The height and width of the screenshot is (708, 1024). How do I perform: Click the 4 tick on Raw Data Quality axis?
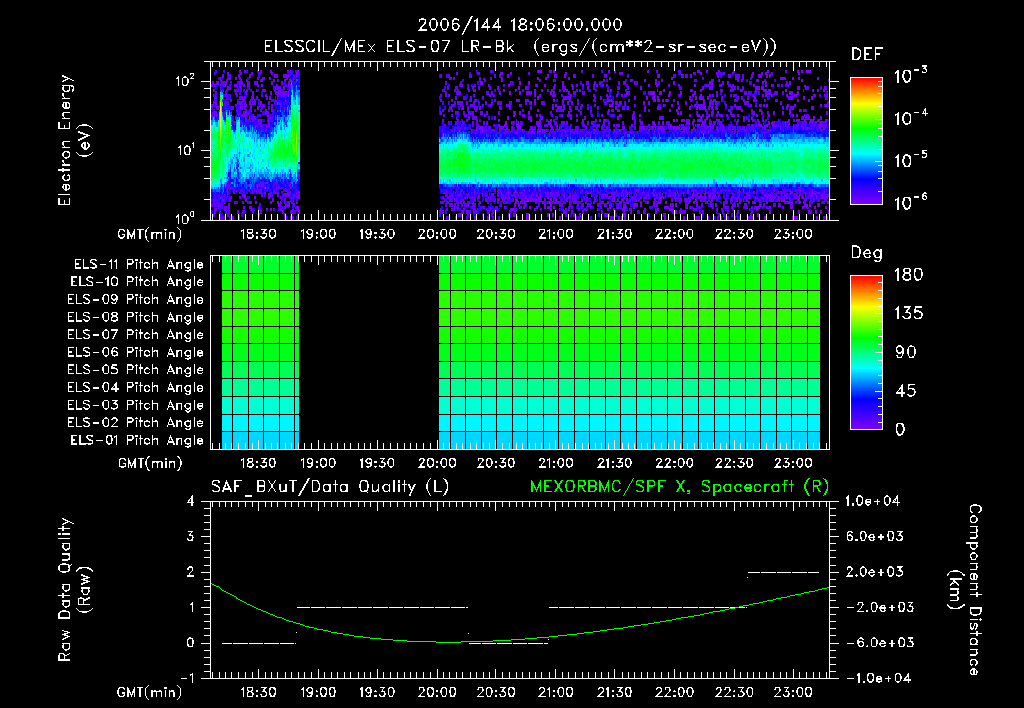click(x=191, y=501)
